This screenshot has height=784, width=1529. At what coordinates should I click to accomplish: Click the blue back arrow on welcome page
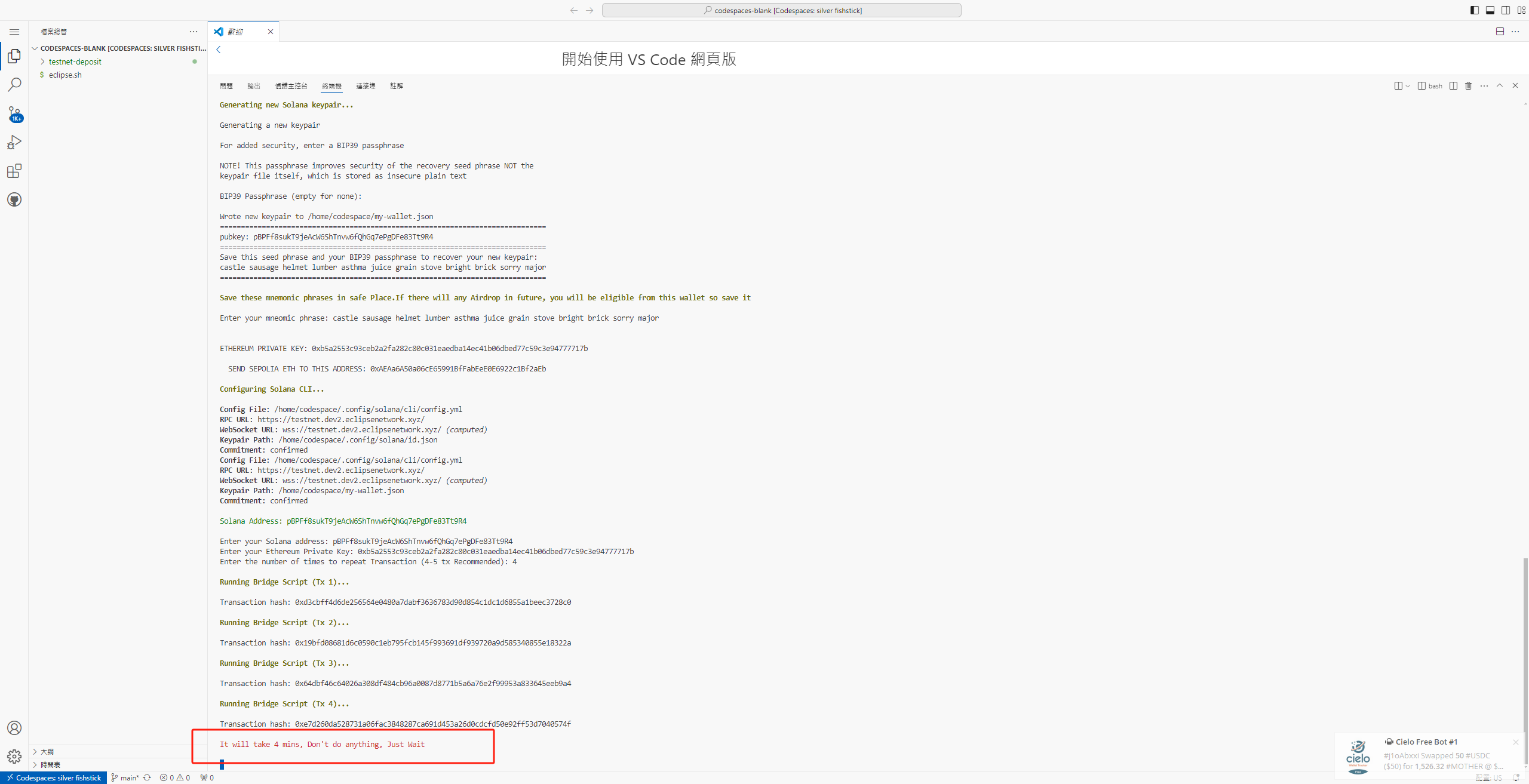(x=219, y=50)
